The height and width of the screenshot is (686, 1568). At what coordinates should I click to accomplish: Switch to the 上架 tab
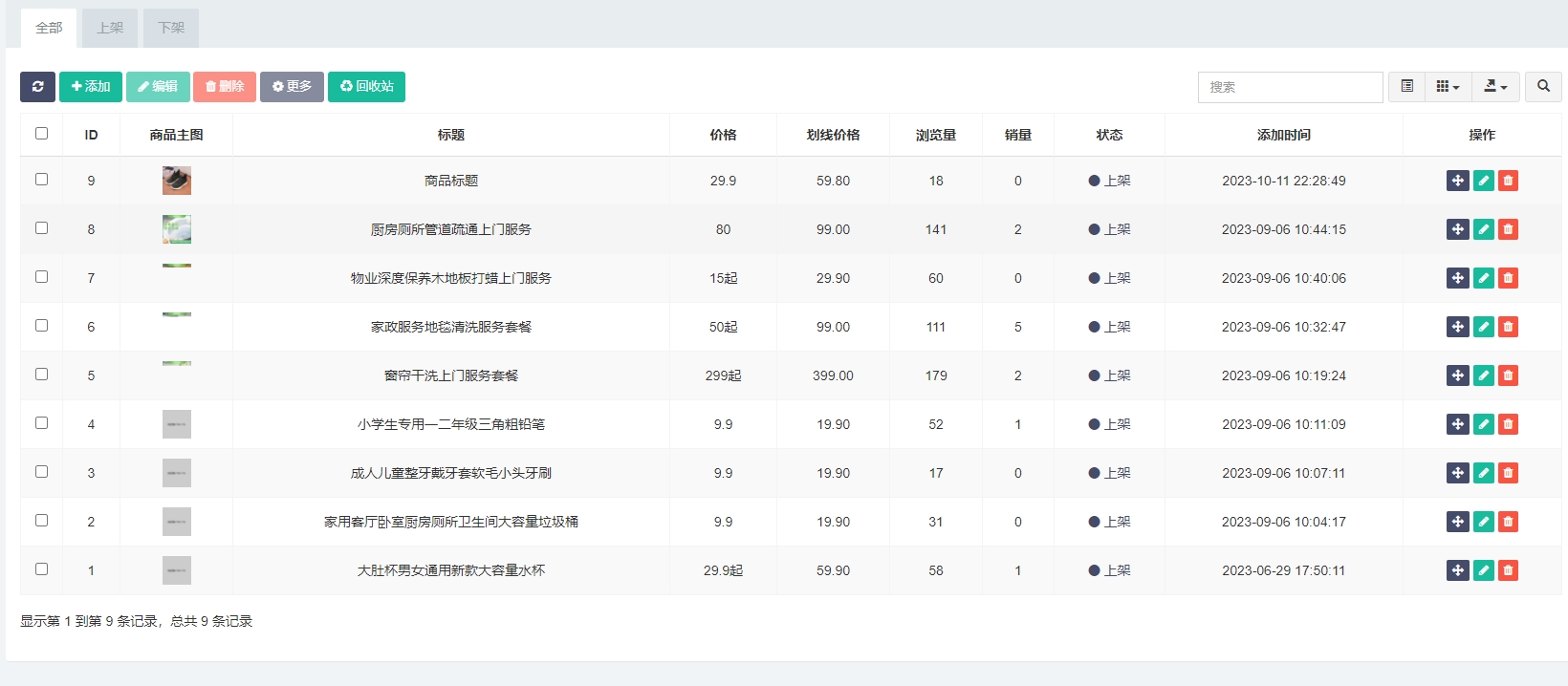pyautogui.click(x=110, y=28)
